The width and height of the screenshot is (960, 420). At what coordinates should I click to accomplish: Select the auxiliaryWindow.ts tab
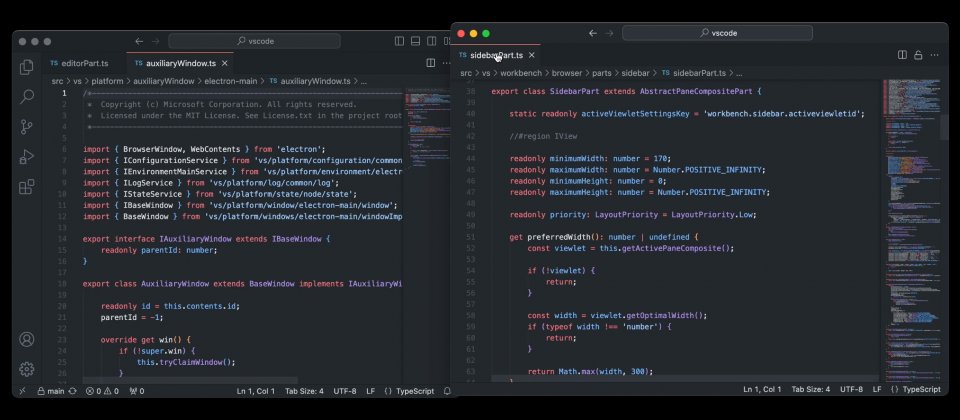[180, 63]
